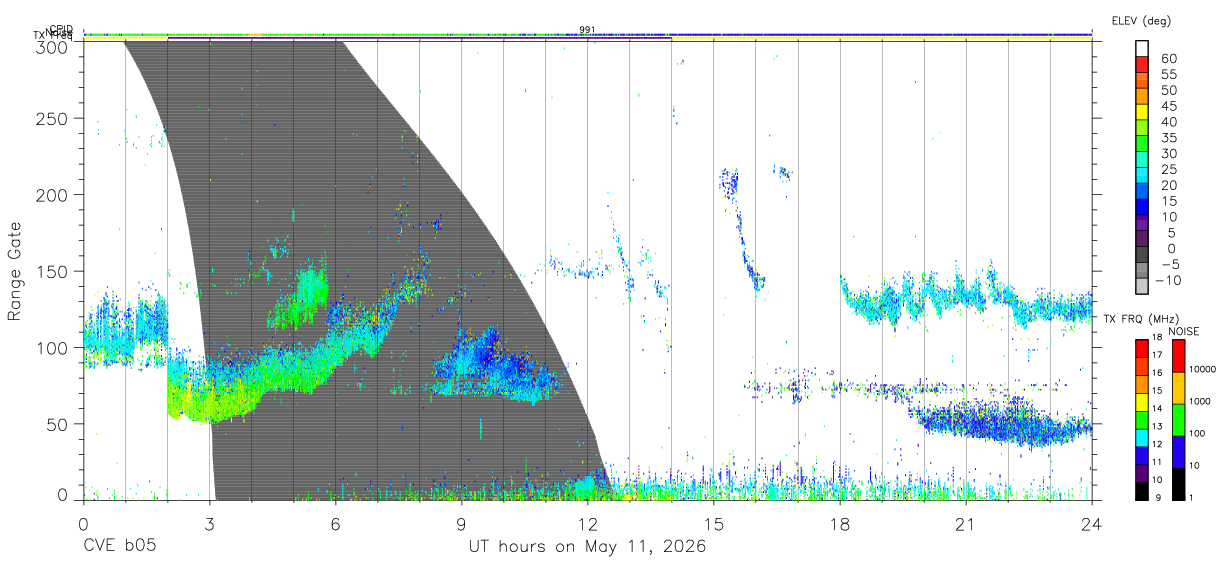Click the '−10' ELEV colorbar label
1228x567 pixels.
pos(1169,280)
